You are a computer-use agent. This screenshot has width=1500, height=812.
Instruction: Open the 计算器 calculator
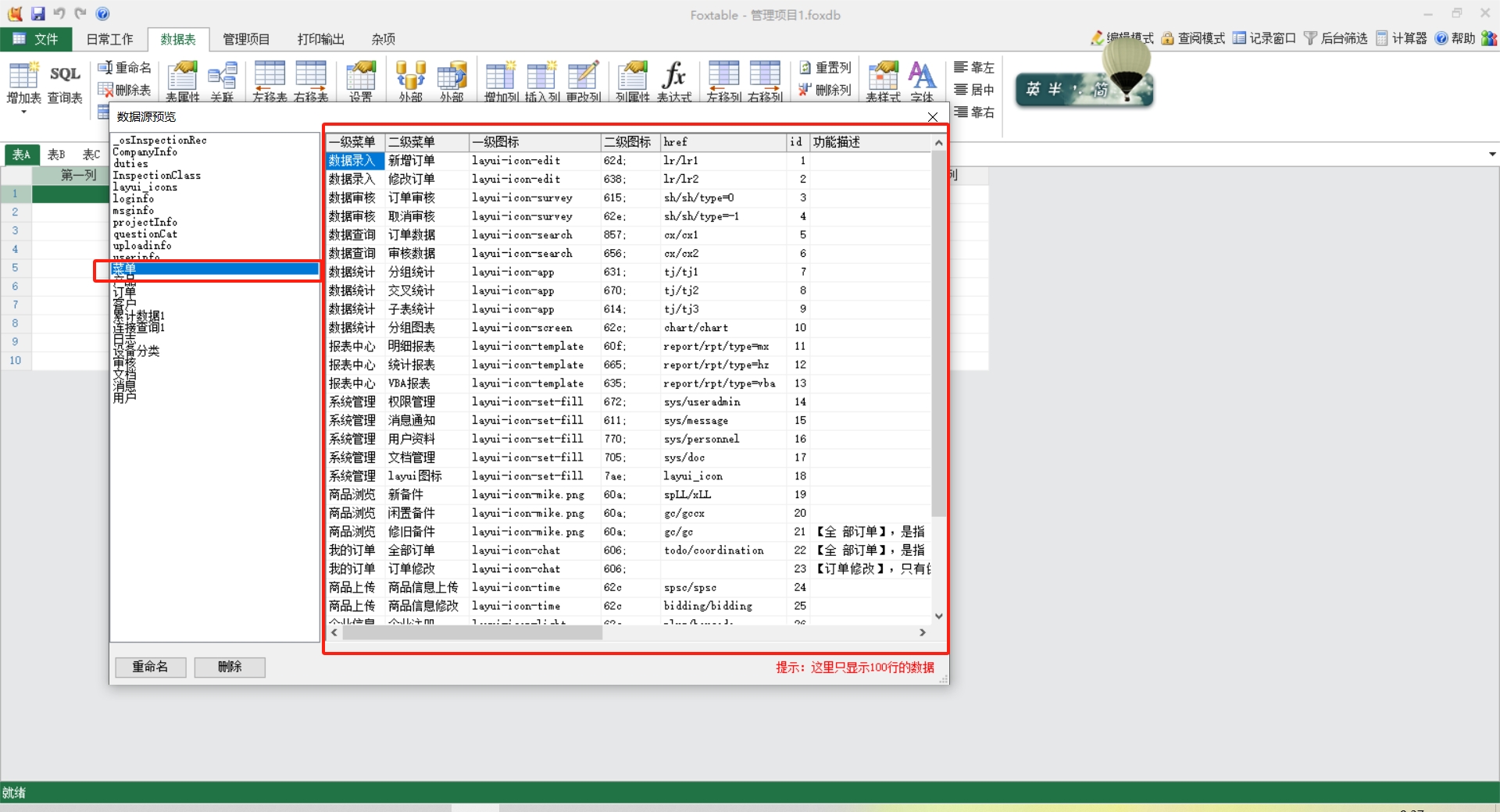(1401, 38)
